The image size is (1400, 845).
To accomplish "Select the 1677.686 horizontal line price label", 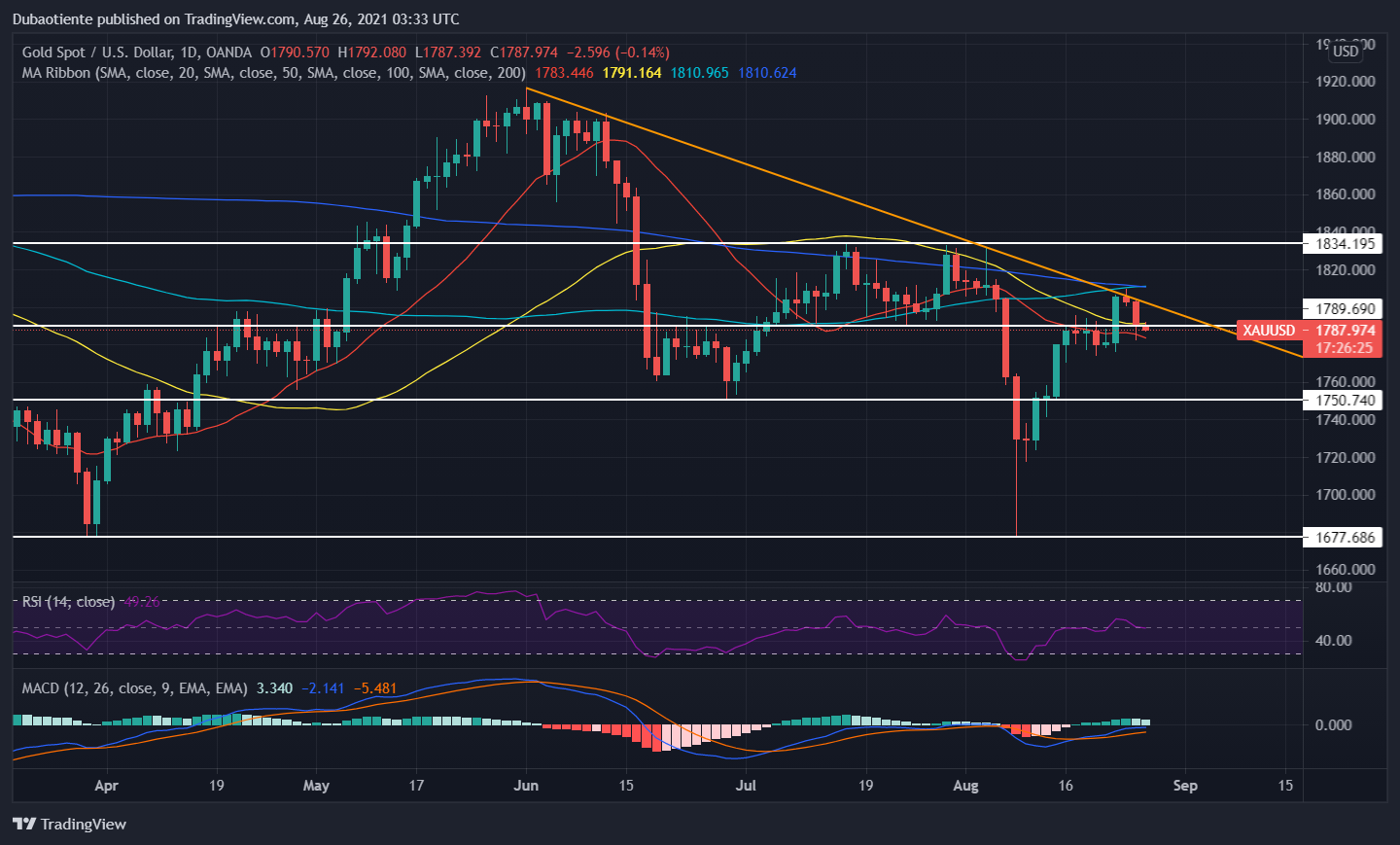I will [x=1345, y=537].
